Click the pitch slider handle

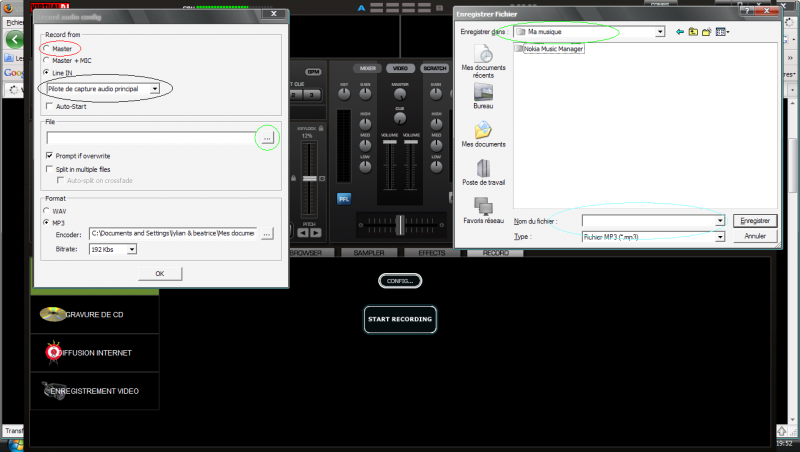310,179
